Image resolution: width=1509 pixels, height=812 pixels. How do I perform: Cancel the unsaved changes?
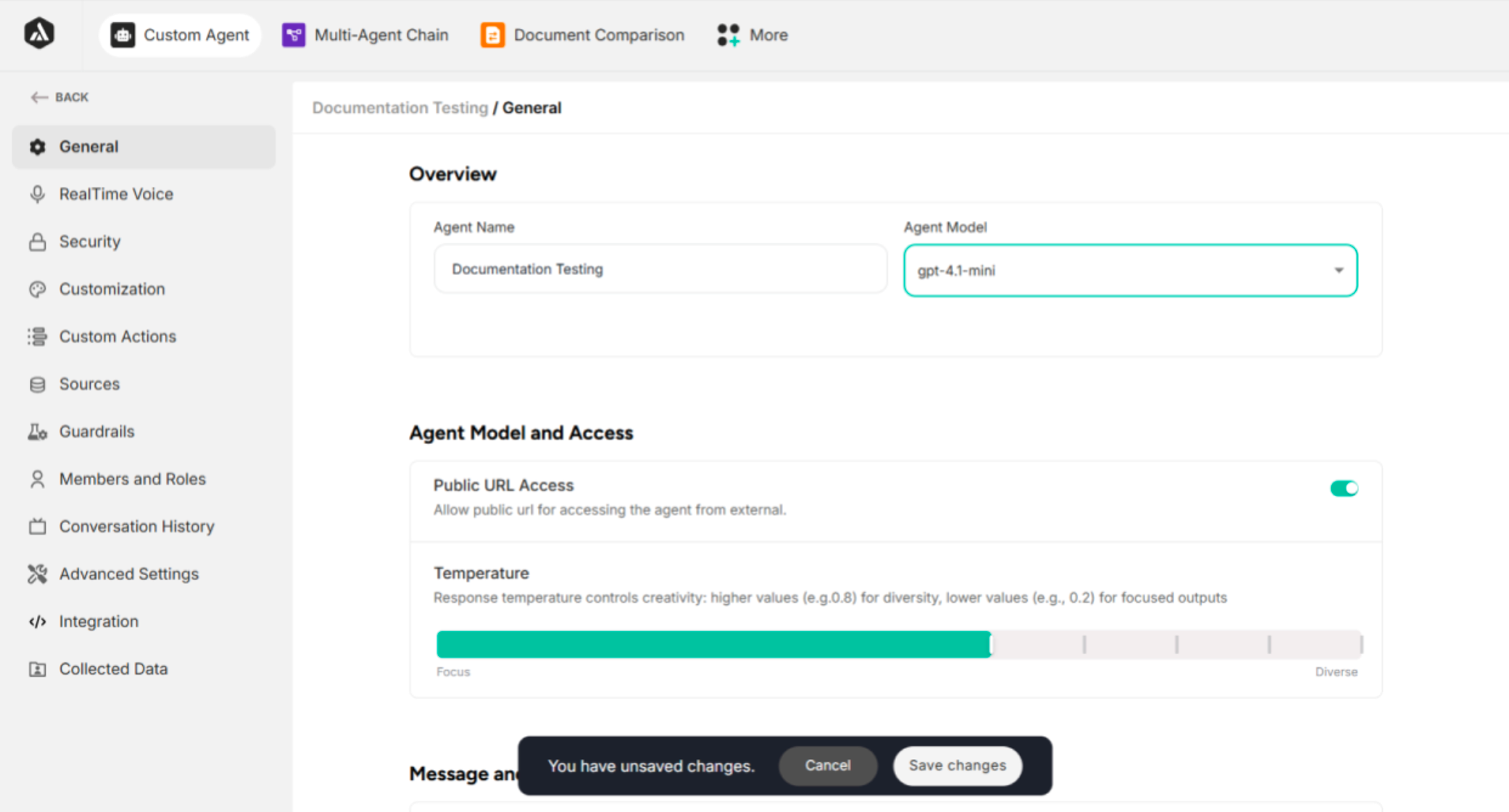click(x=827, y=765)
